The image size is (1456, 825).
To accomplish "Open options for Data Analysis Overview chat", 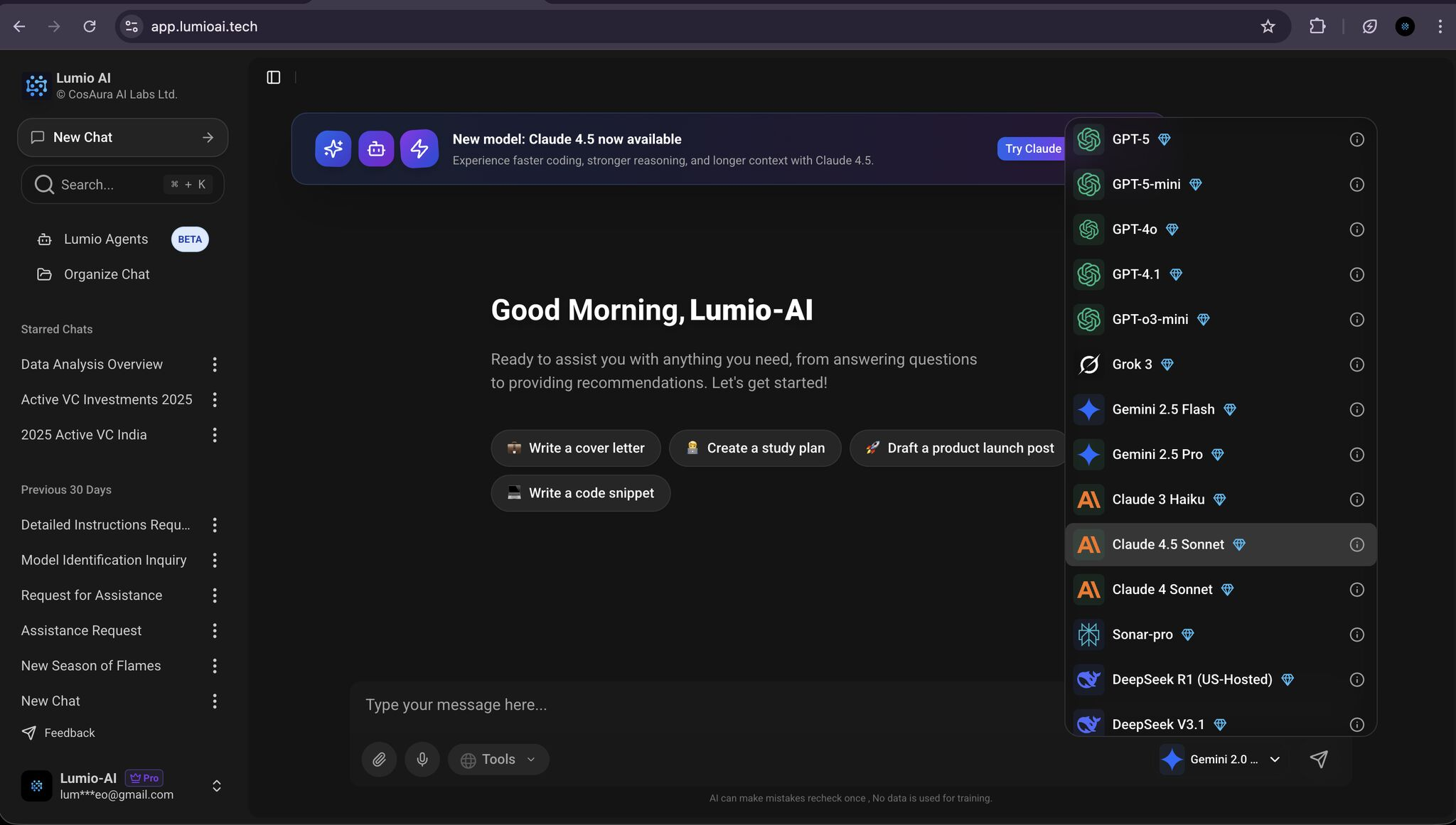I will click(x=214, y=365).
